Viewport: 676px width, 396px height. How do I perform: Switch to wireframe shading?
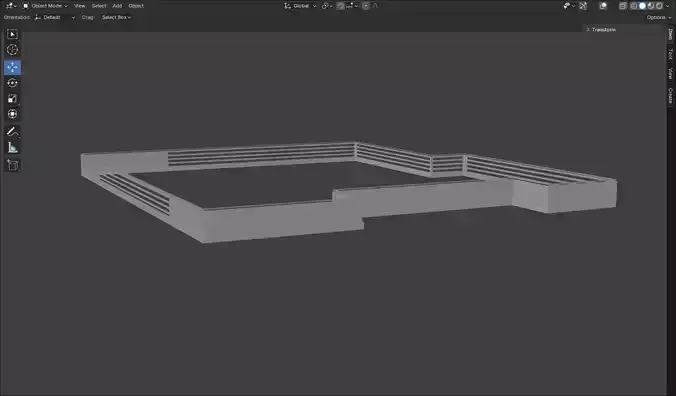click(x=634, y=6)
